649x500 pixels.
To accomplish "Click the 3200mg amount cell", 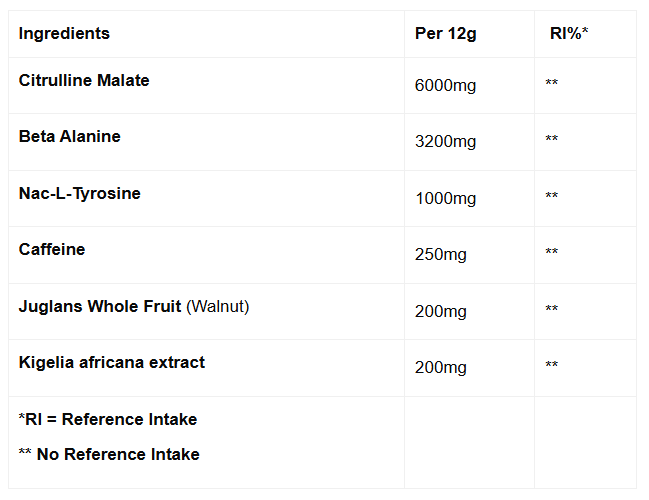I will (445, 142).
